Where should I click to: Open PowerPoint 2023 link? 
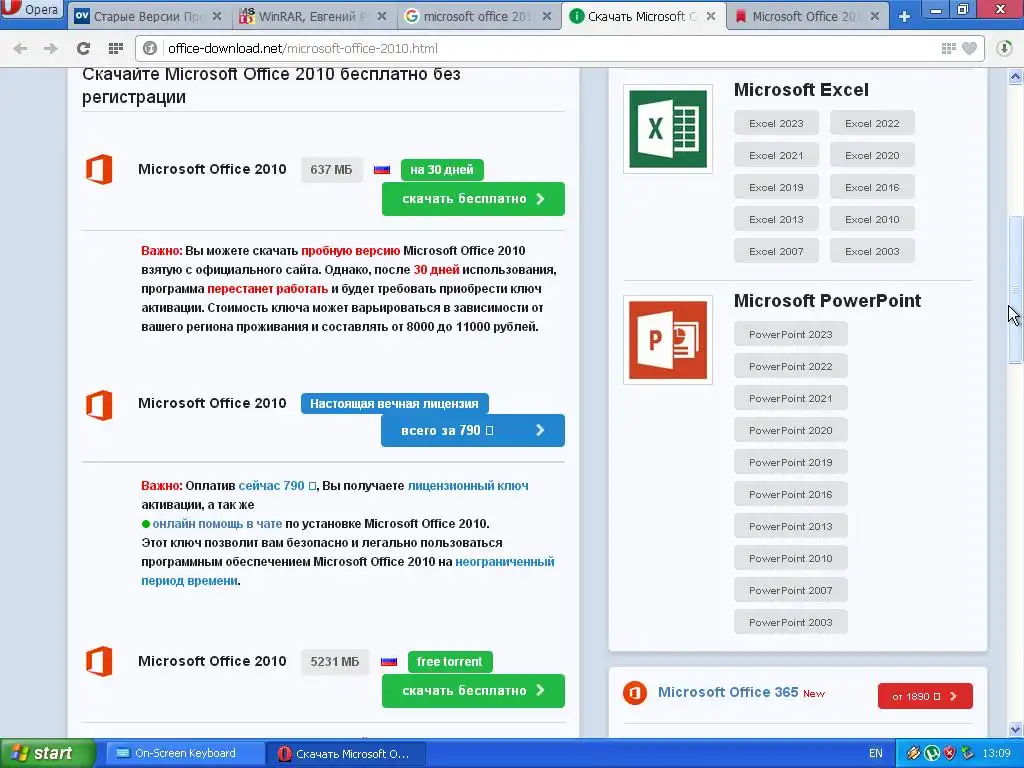pyautogui.click(x=791, y=334)
